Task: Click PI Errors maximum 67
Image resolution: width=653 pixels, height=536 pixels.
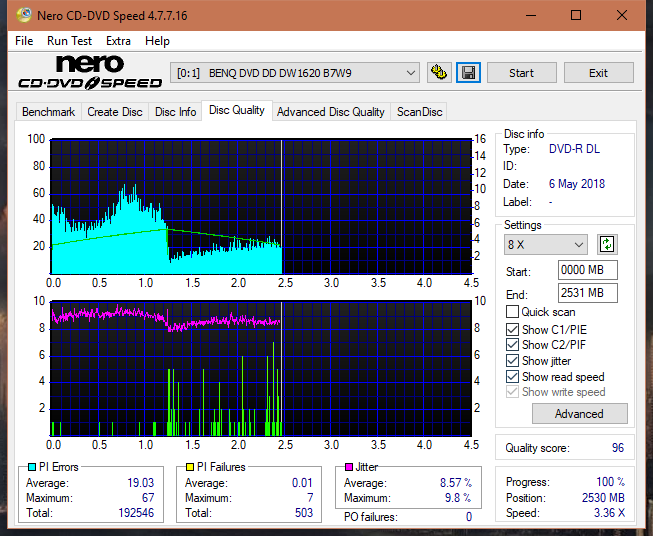Action: click(x=148, y=498)
